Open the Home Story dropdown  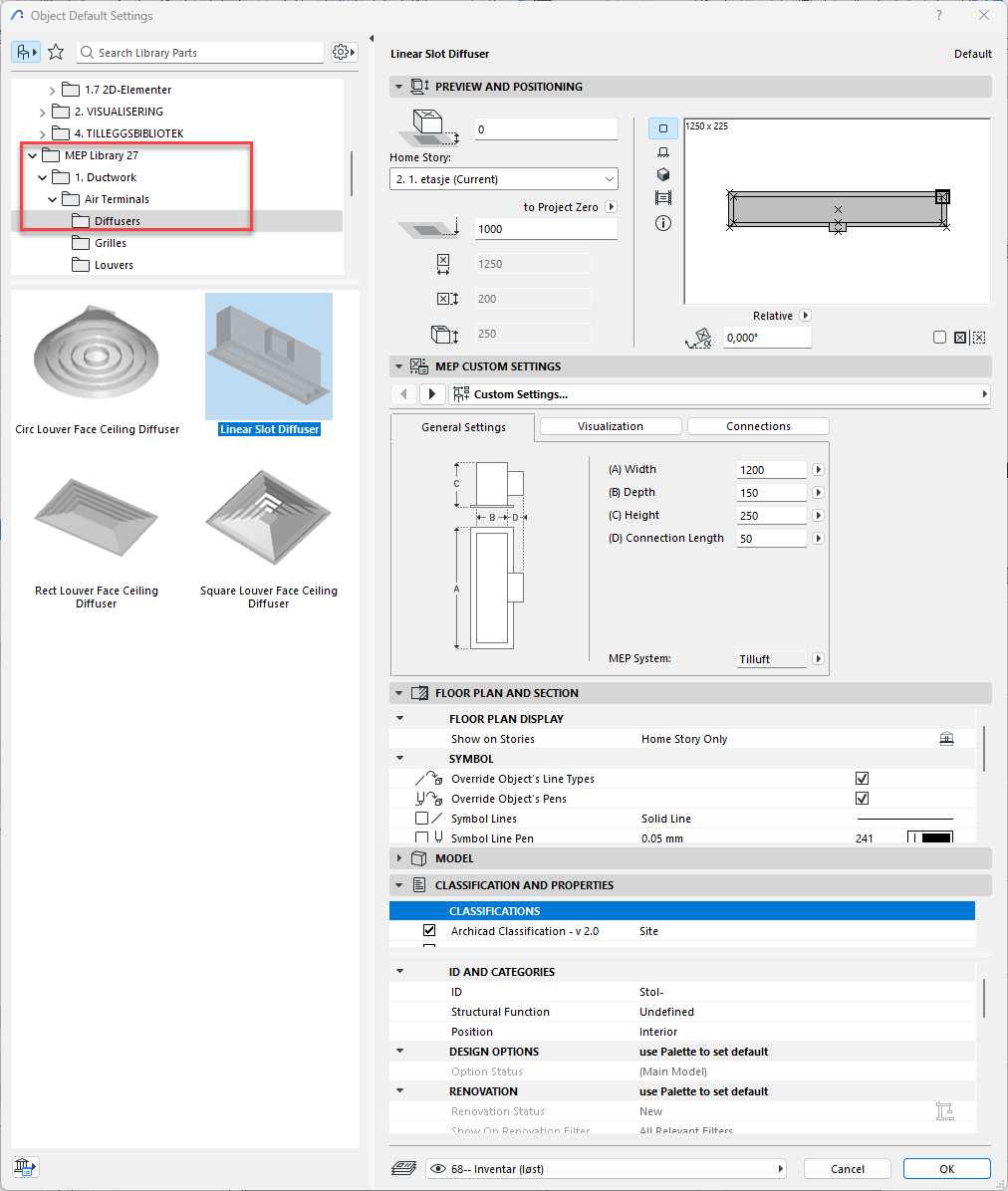pyautogui.click(x=503, y=179)
